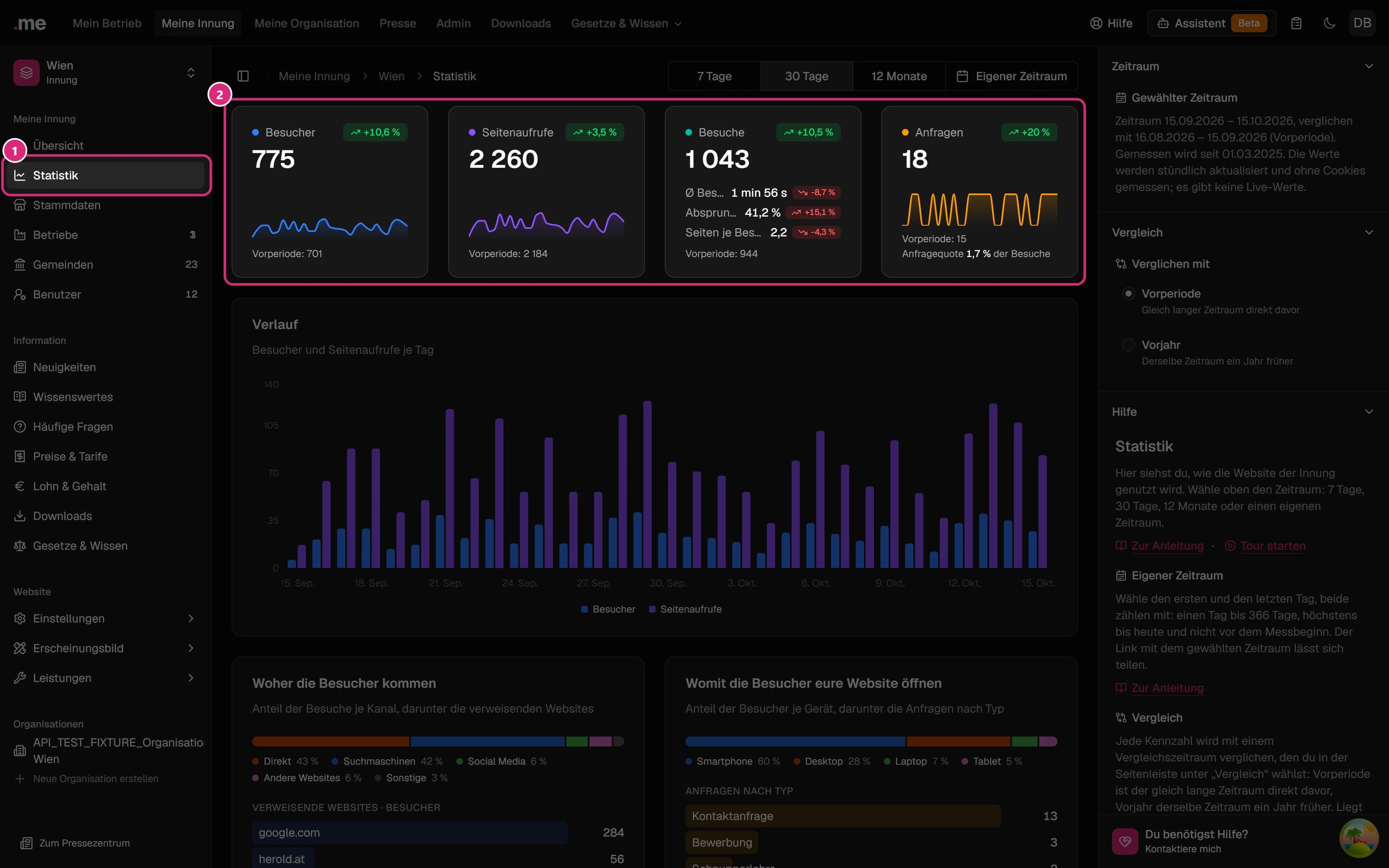Open Hilfe in the top bar

click(x=1111, y=23)
